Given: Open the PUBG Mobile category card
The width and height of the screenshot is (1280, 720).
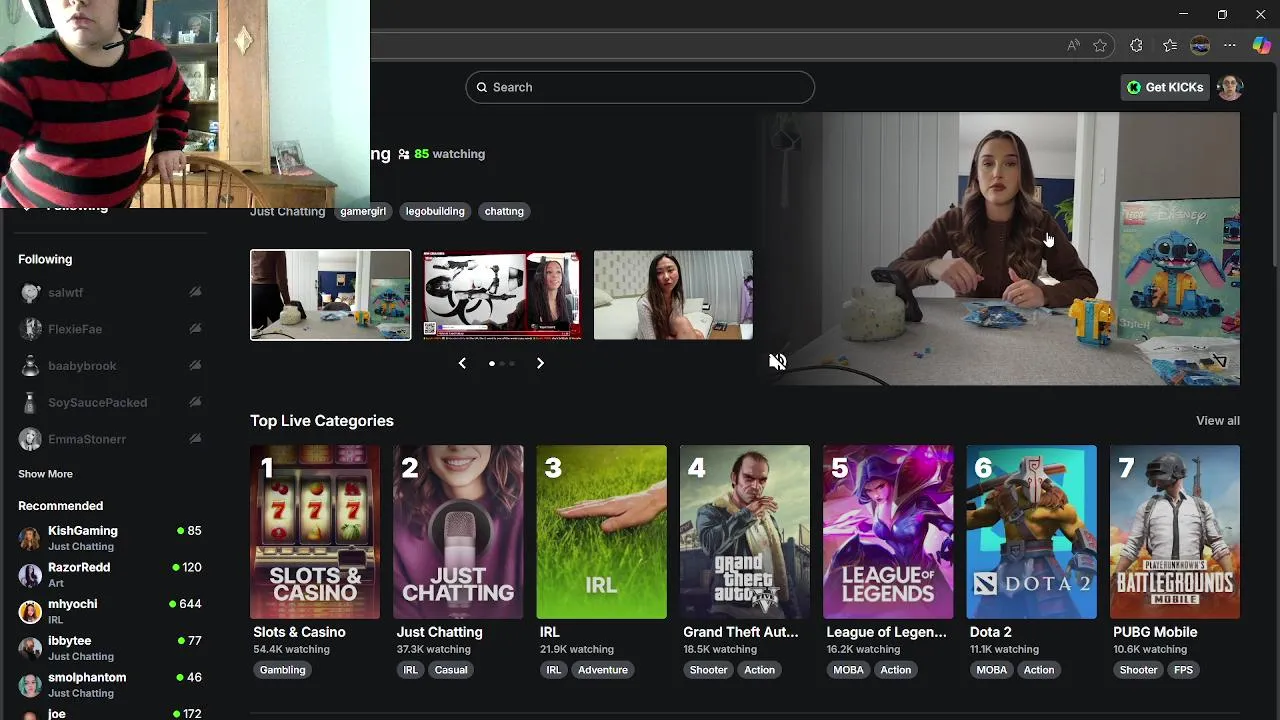Looking at the screenshot, I should pyautogui.click(x=1175, y=532).
